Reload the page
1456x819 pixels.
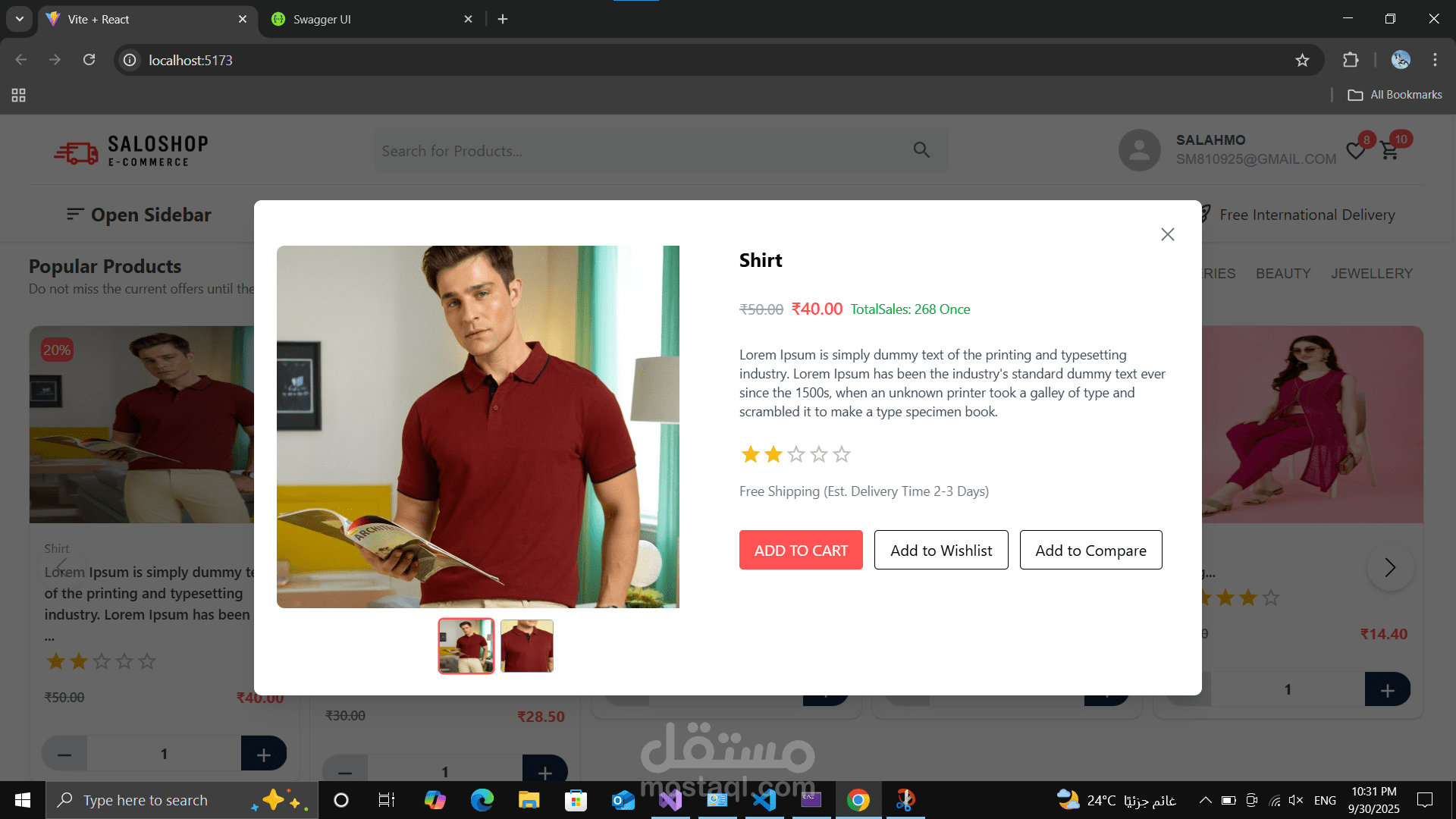click(89, 60)
